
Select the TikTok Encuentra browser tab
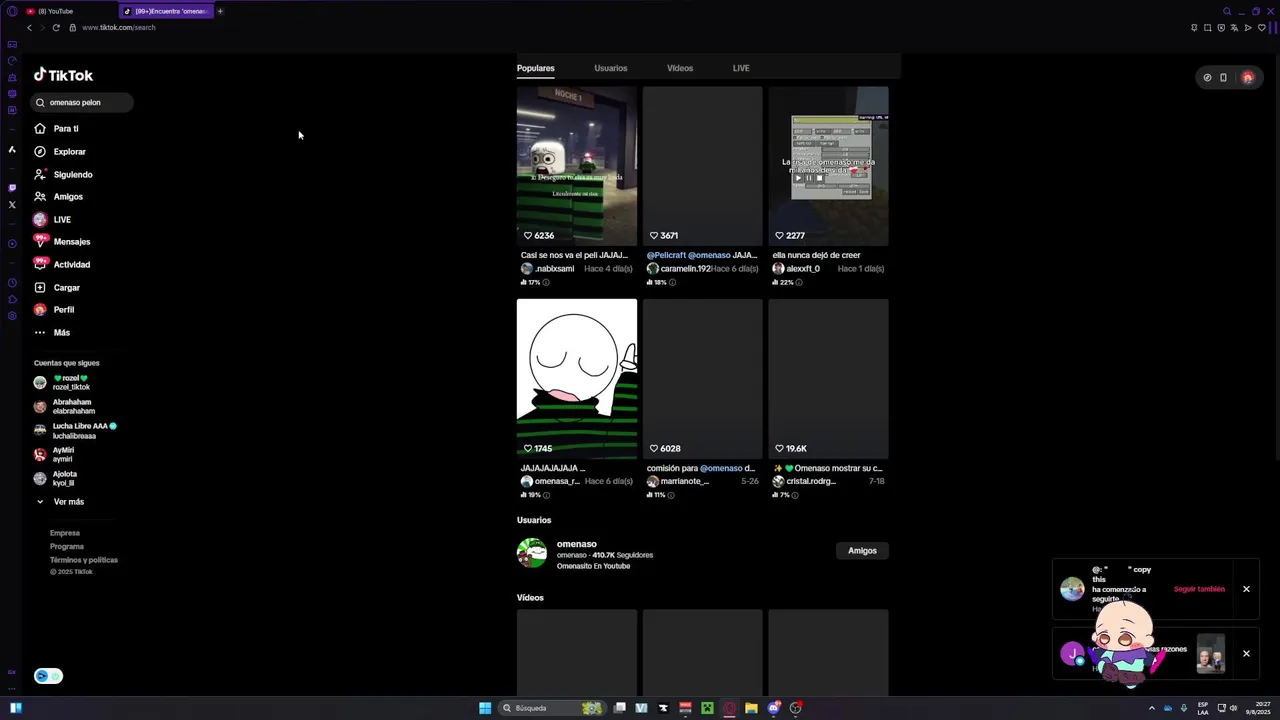click(166, 11)
